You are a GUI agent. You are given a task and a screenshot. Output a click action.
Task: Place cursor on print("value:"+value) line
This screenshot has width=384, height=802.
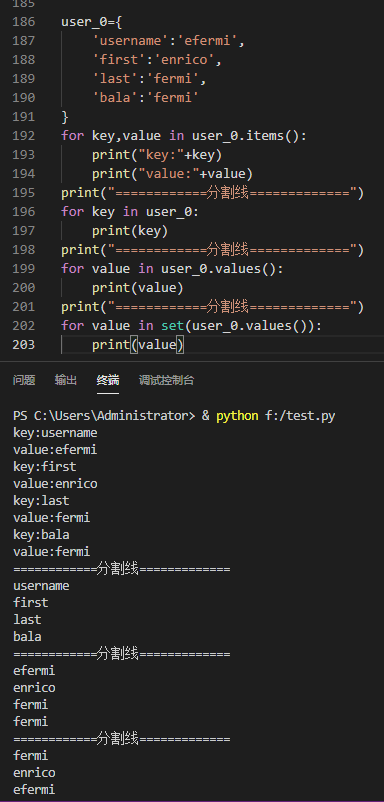[x=172, y=174]
